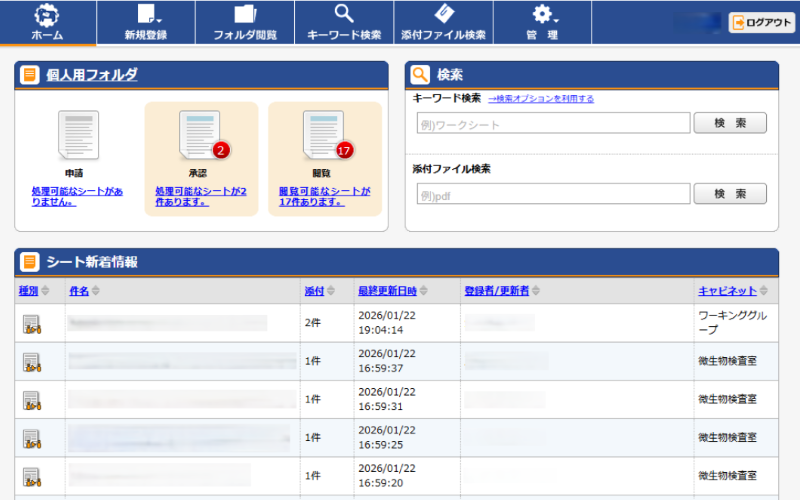The height and width of the screenshot is (500, 800).
Task: Sort the table by 最終更新日時 column
Action: [388, 291]
